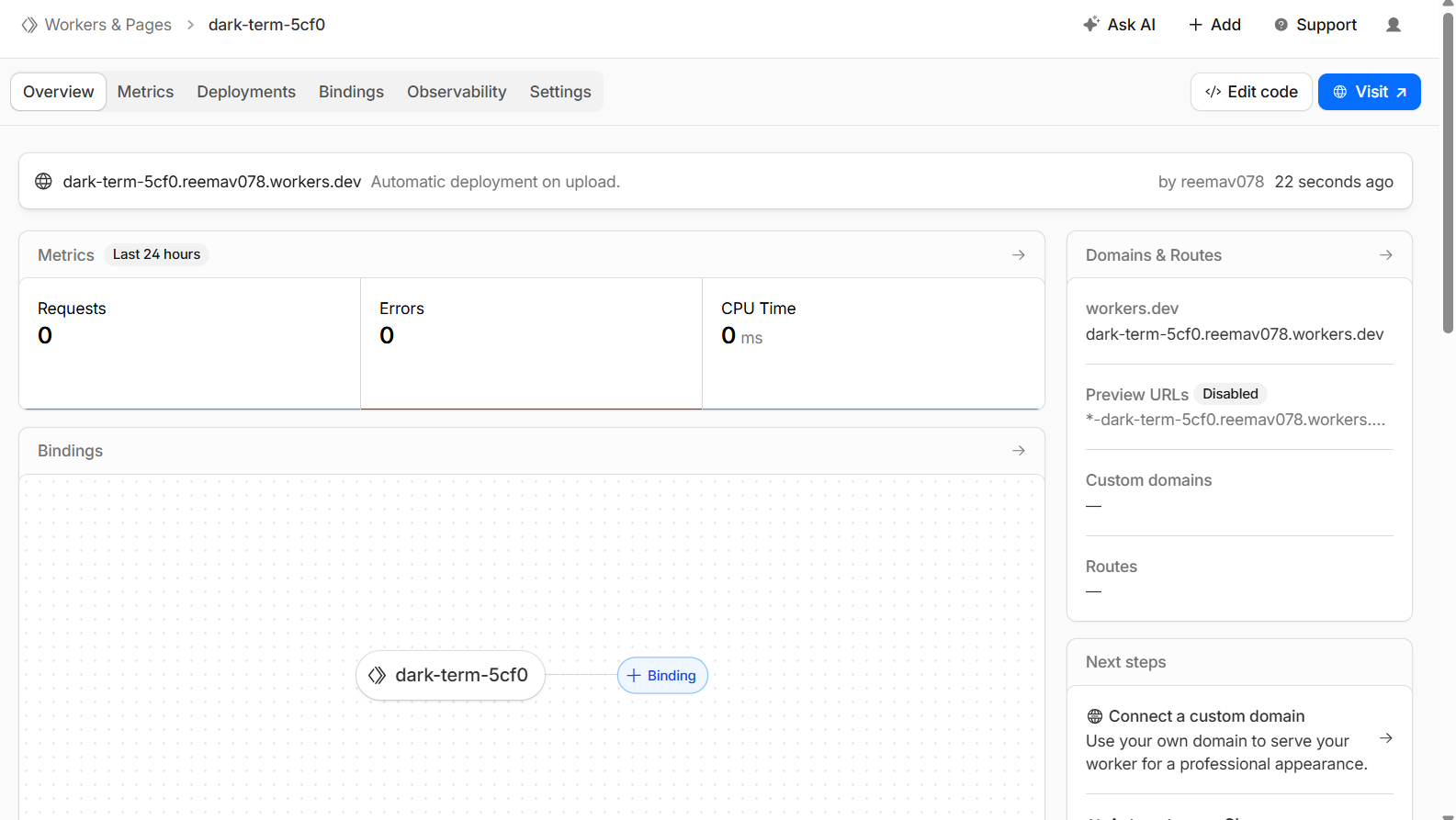This screenshot has height=820, width=1456.
Task: Click arrow beside Connect a custom domain
Action: click(x=1386, y=738)
